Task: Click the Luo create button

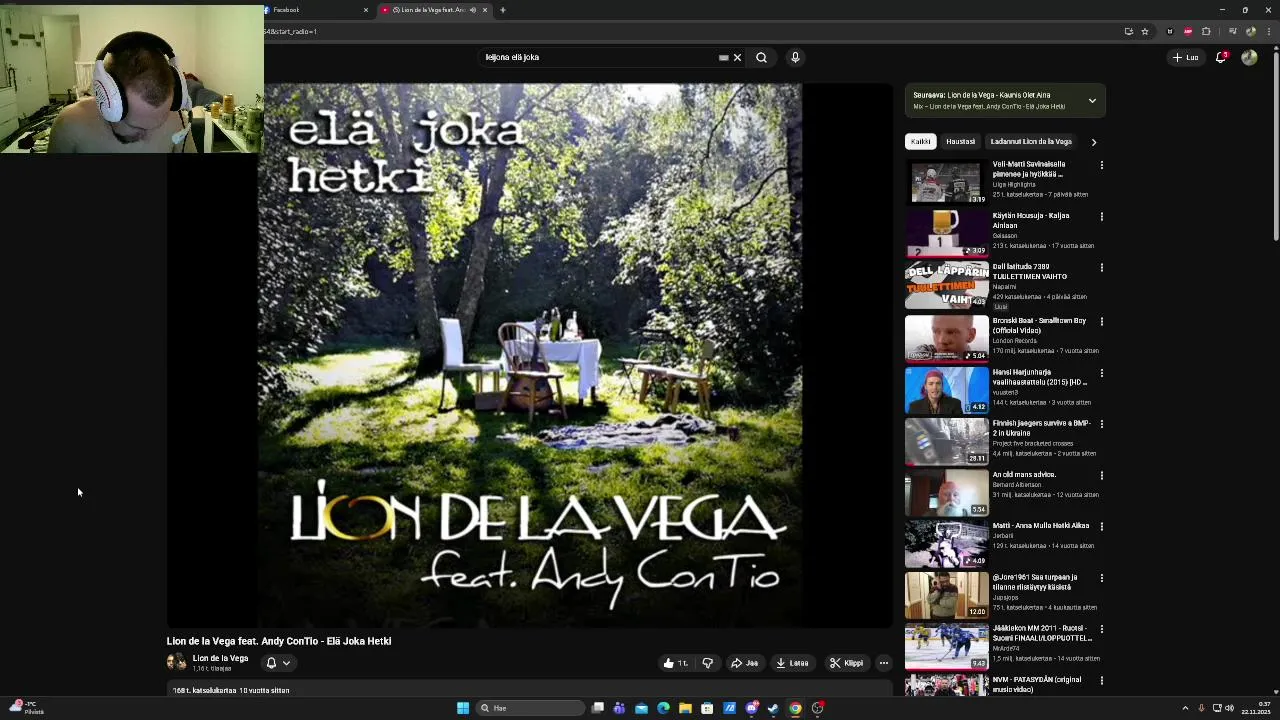Action: (x=1185, y=57)
